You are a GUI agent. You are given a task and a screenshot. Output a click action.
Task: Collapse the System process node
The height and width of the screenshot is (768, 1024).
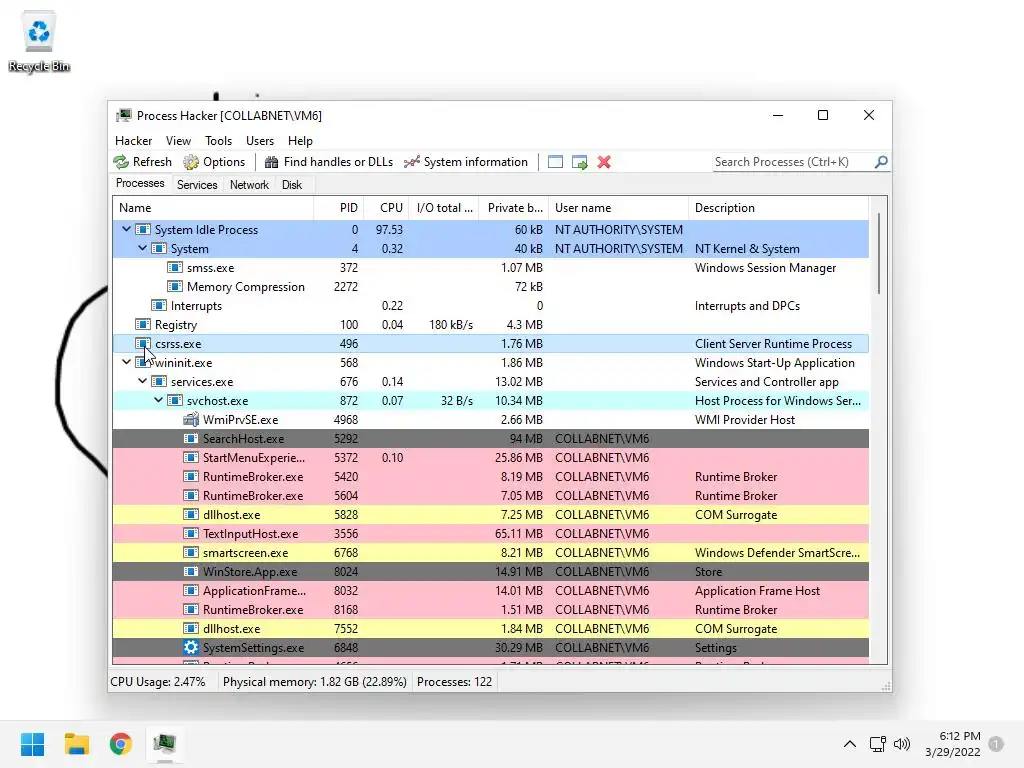[x=142, y=248]
